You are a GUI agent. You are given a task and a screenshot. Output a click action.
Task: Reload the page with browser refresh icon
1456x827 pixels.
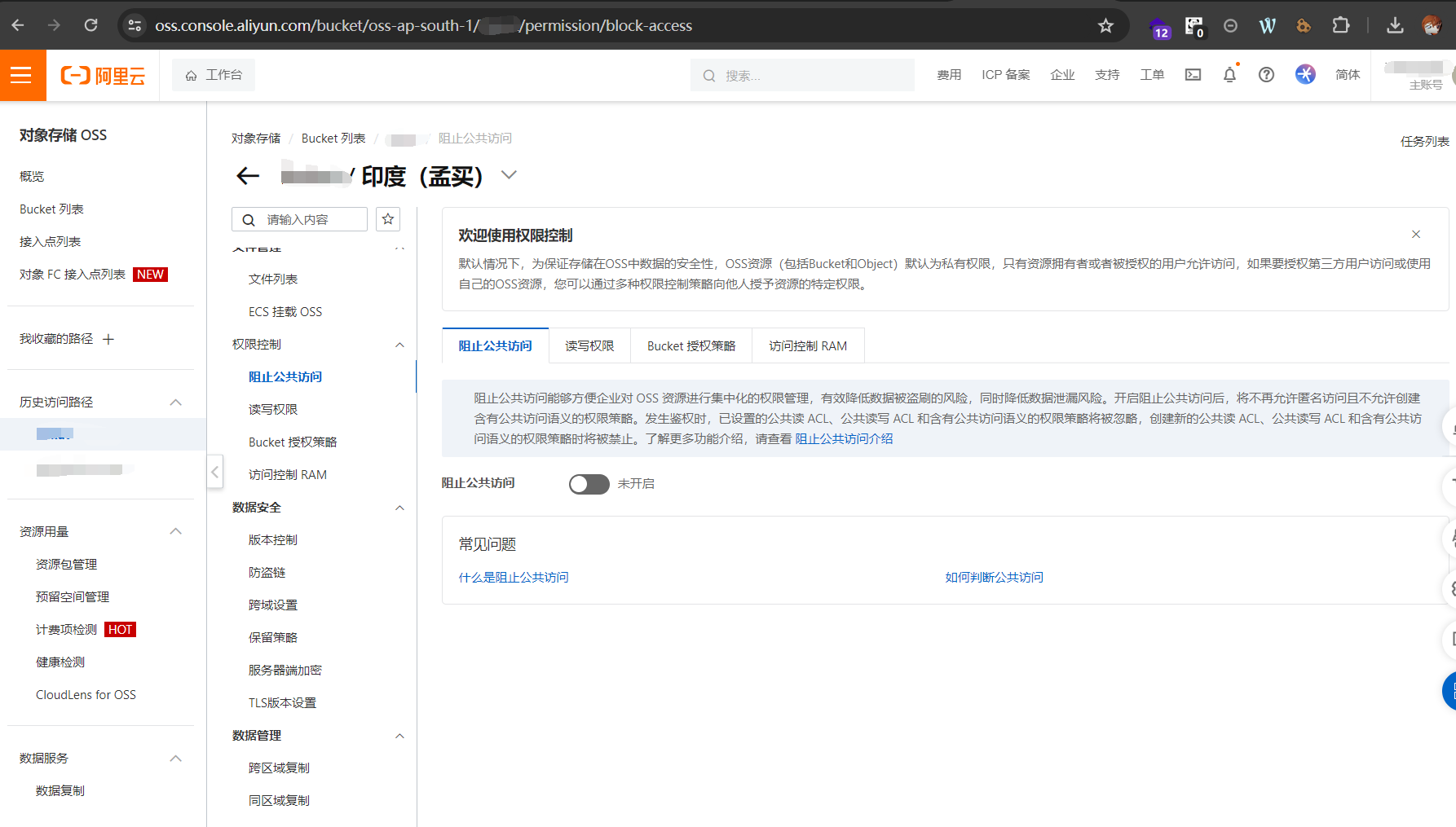90,25
